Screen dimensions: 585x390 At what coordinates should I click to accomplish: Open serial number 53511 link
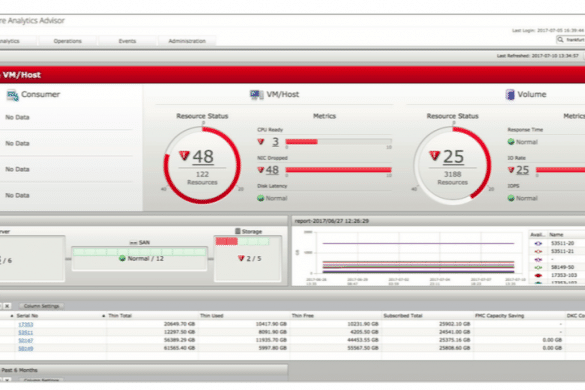coord(26,332)
